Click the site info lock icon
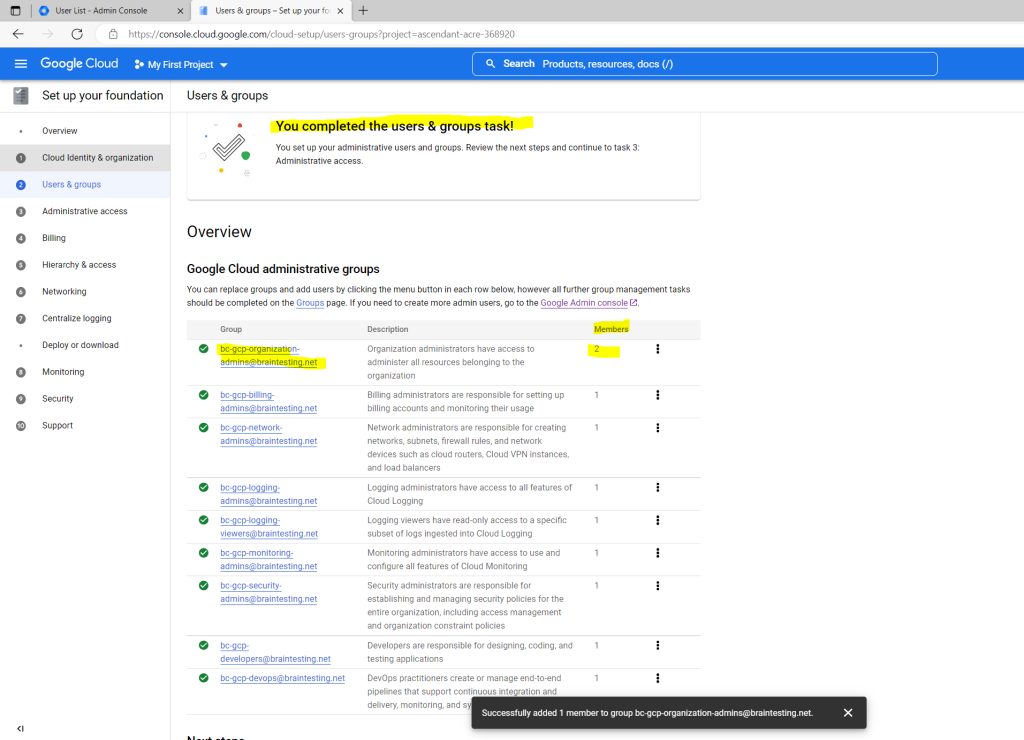1024x740 pixels. (x=113, y=34)
